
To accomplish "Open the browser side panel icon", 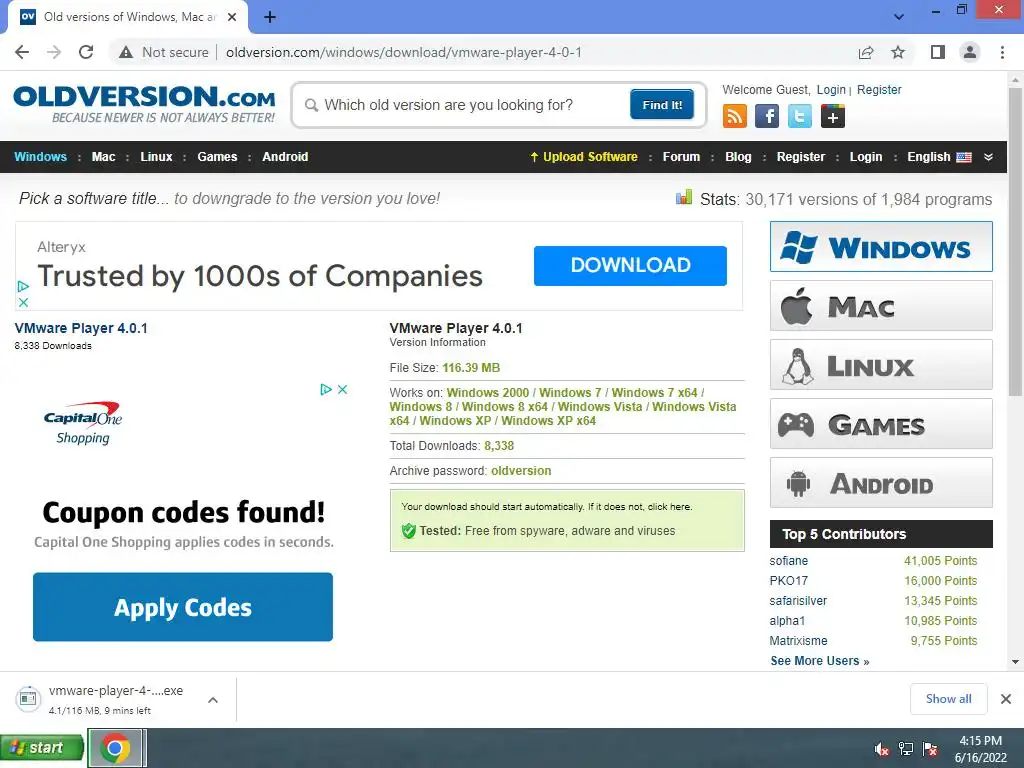I will point(938,52).
